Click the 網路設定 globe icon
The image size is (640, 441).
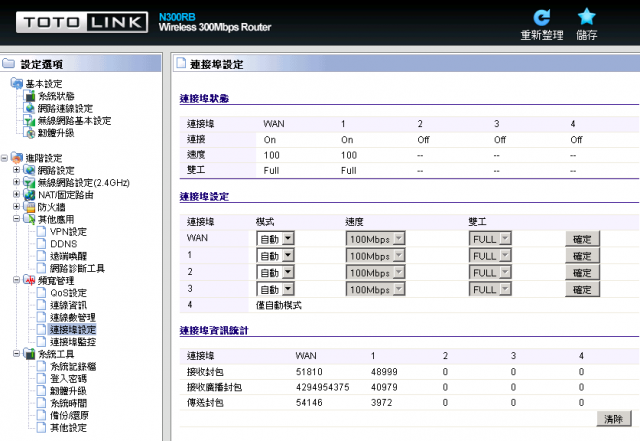(x=29, y=170)
